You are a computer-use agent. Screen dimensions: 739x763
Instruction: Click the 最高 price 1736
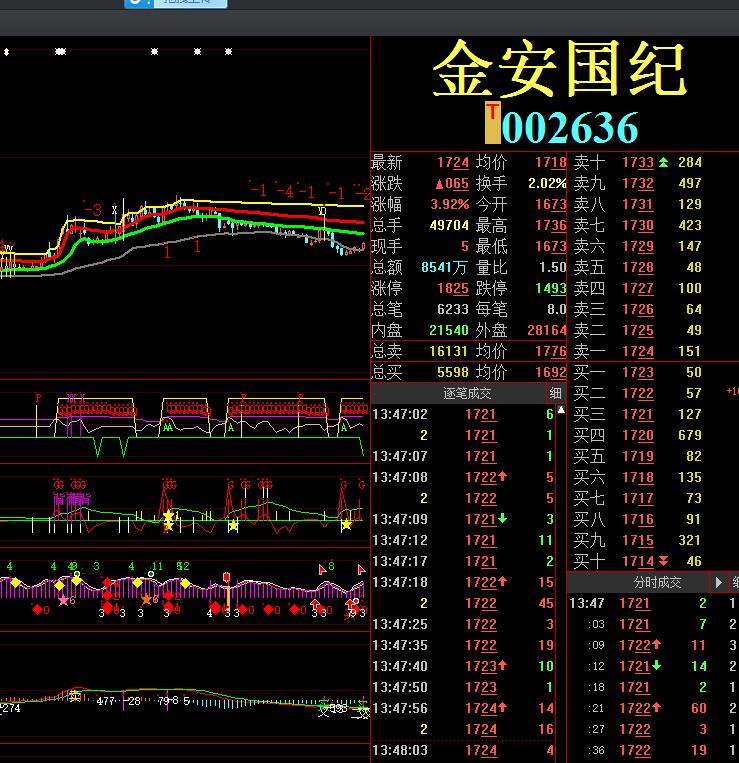click(551, 225)
